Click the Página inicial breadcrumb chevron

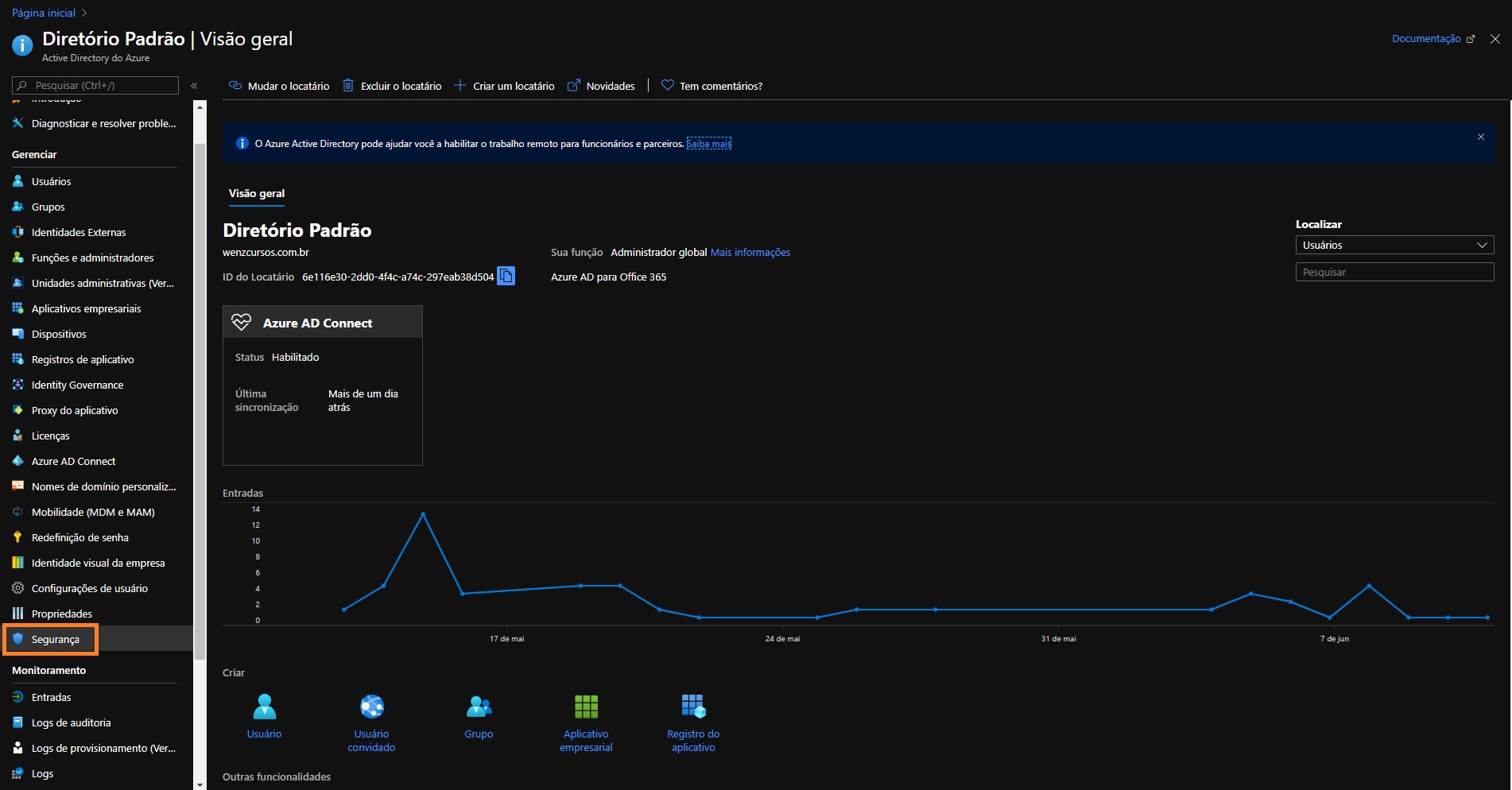84,13
